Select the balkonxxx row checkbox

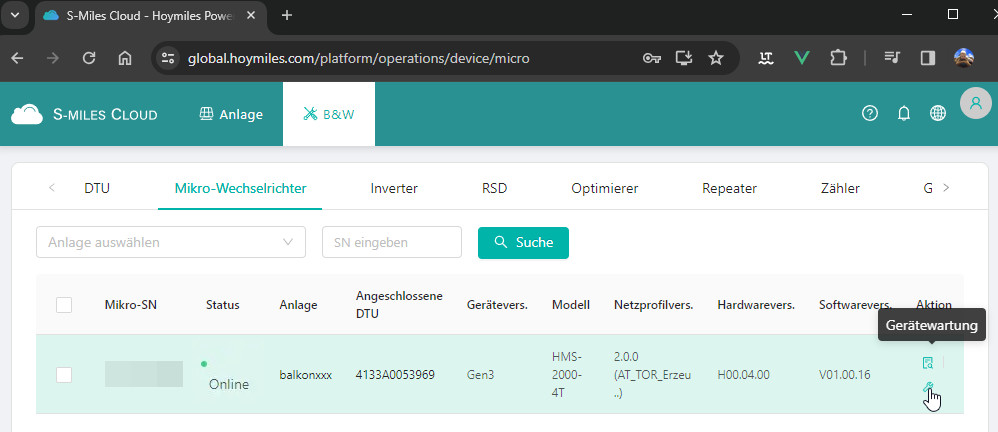pos(64,374)
